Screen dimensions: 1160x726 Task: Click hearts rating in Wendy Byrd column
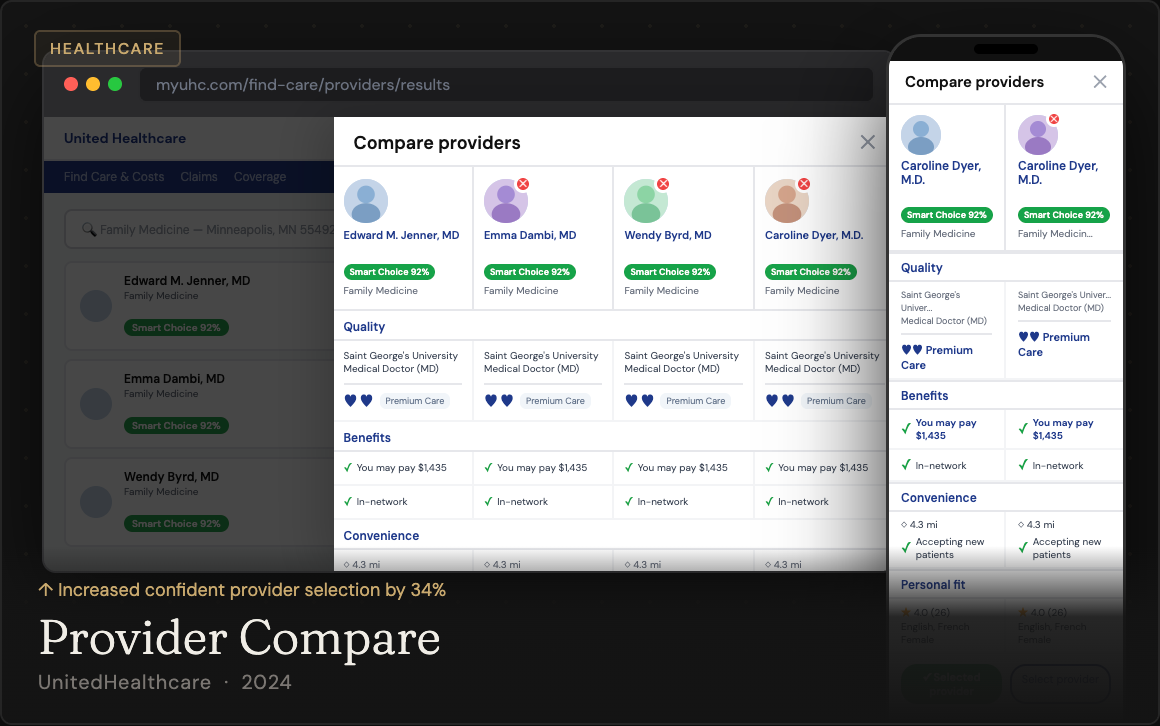click(x=639, y=400)
